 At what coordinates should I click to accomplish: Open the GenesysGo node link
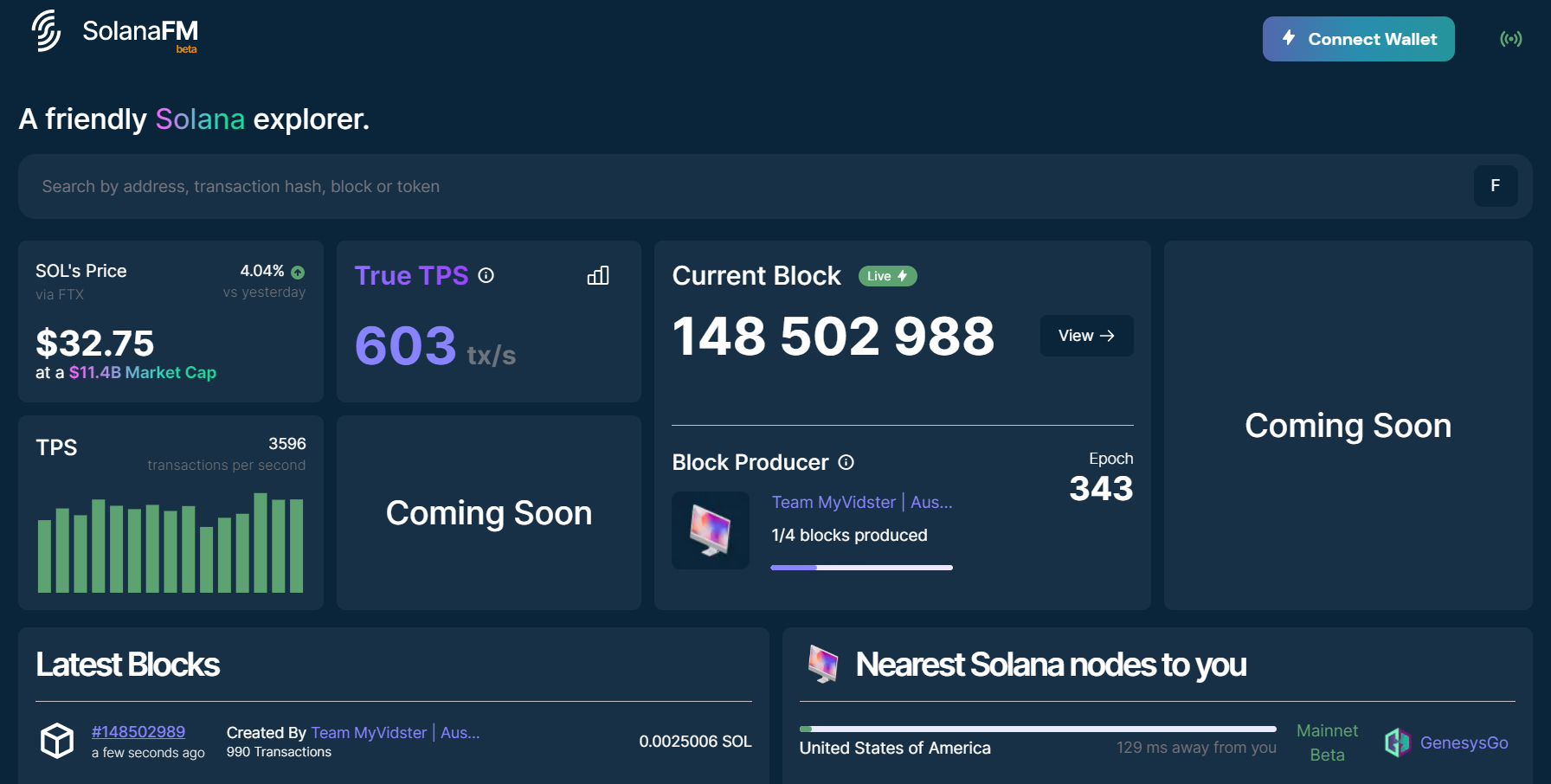click(x=1464, y=742)
